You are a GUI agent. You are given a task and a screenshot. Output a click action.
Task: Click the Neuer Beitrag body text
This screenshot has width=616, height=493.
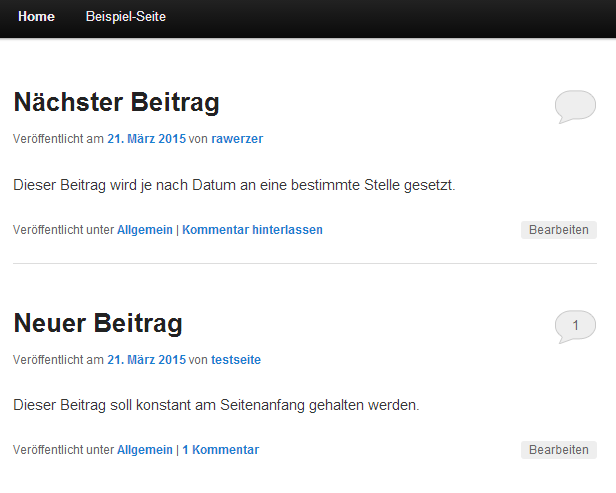[216, 405]
